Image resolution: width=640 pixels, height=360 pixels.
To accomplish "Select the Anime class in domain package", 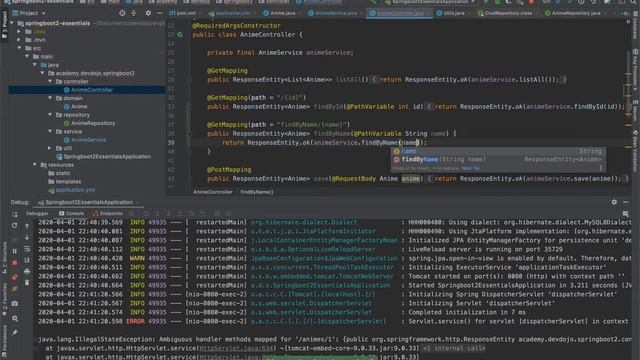I will point(76,107).
